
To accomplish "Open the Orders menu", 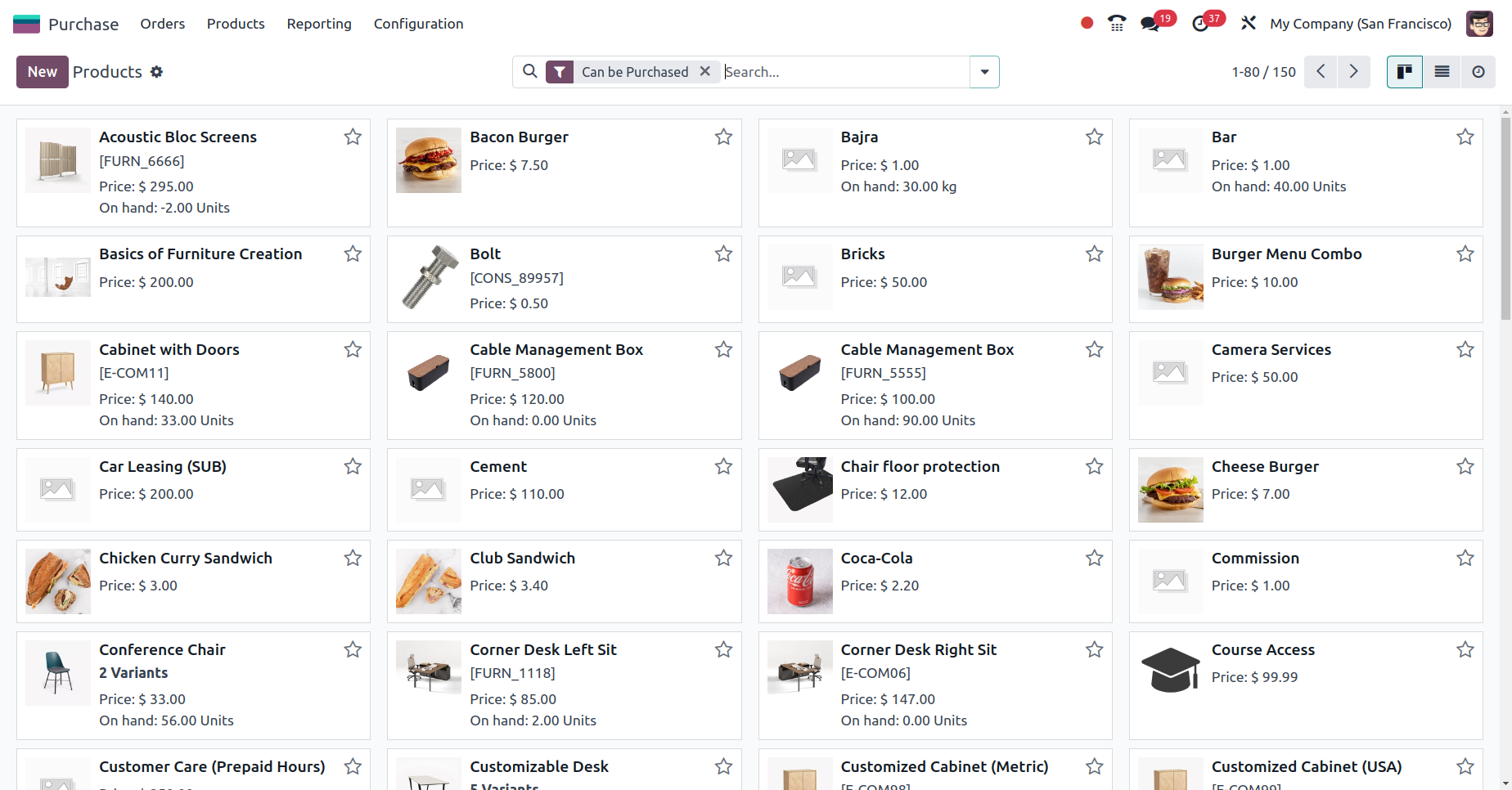I will coord(162,24).
